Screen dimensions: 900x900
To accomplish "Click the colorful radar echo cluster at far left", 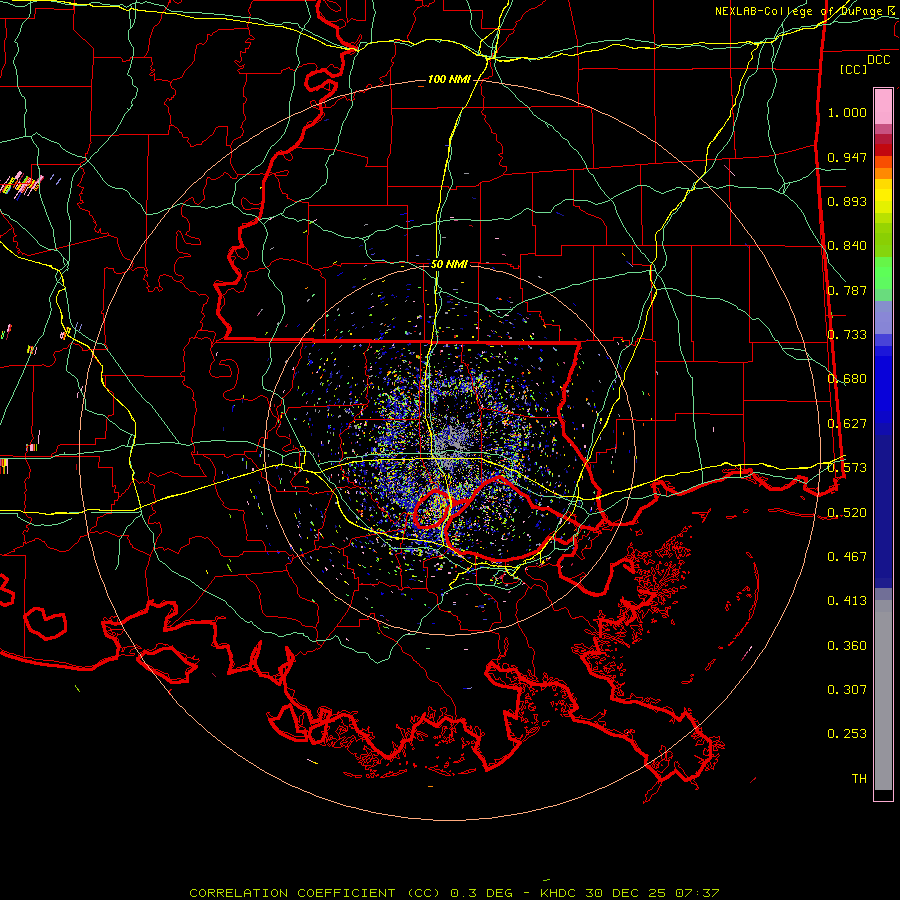I will pos(22,184).
